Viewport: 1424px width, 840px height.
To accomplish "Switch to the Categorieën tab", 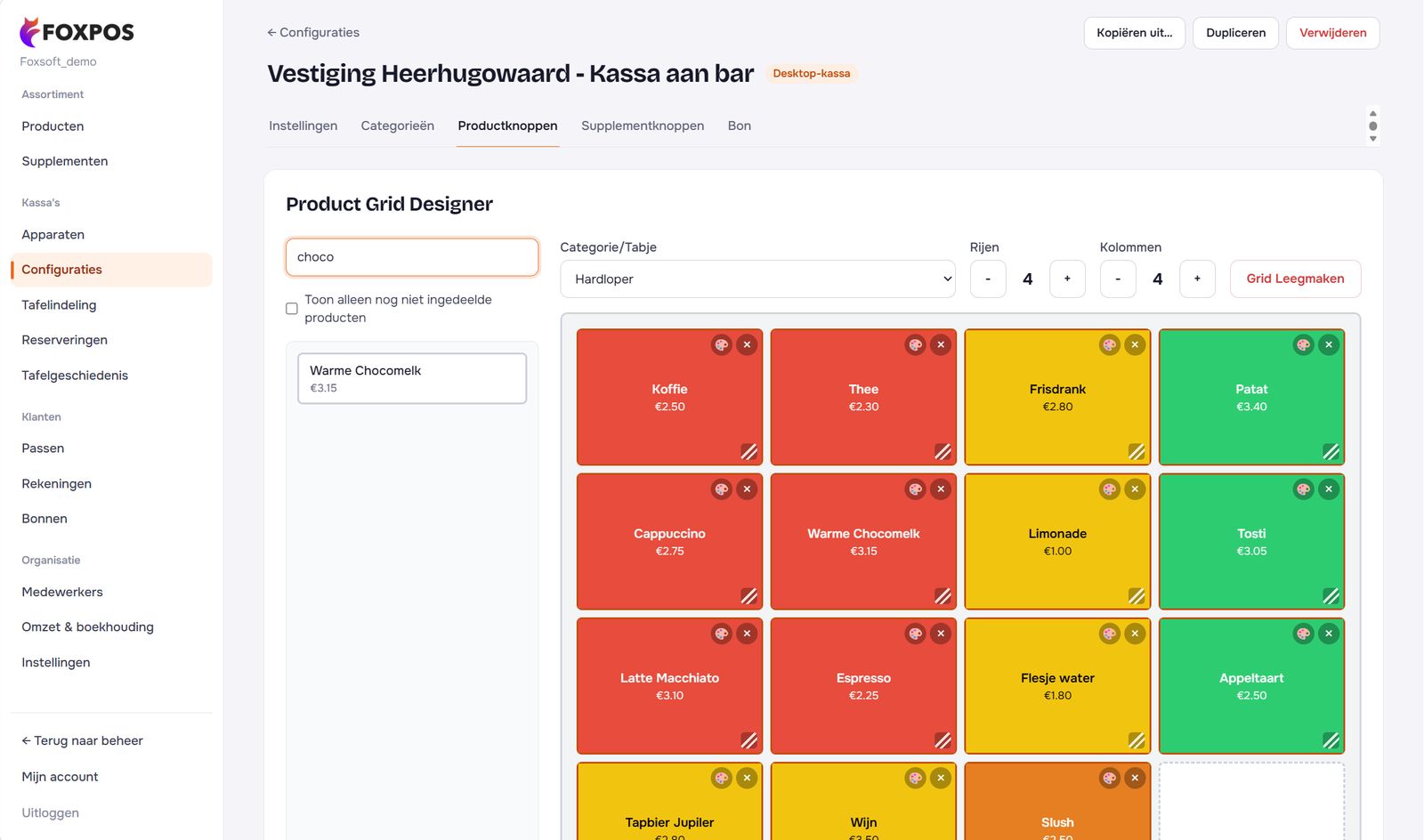I will (398, 125).
